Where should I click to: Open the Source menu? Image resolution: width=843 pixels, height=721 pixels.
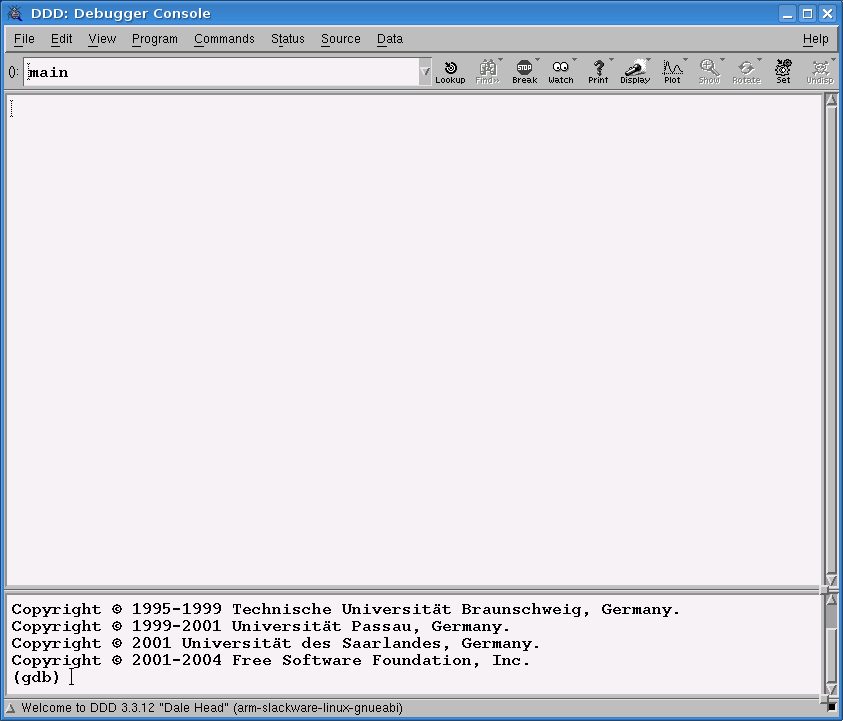[x=341, y=39]
